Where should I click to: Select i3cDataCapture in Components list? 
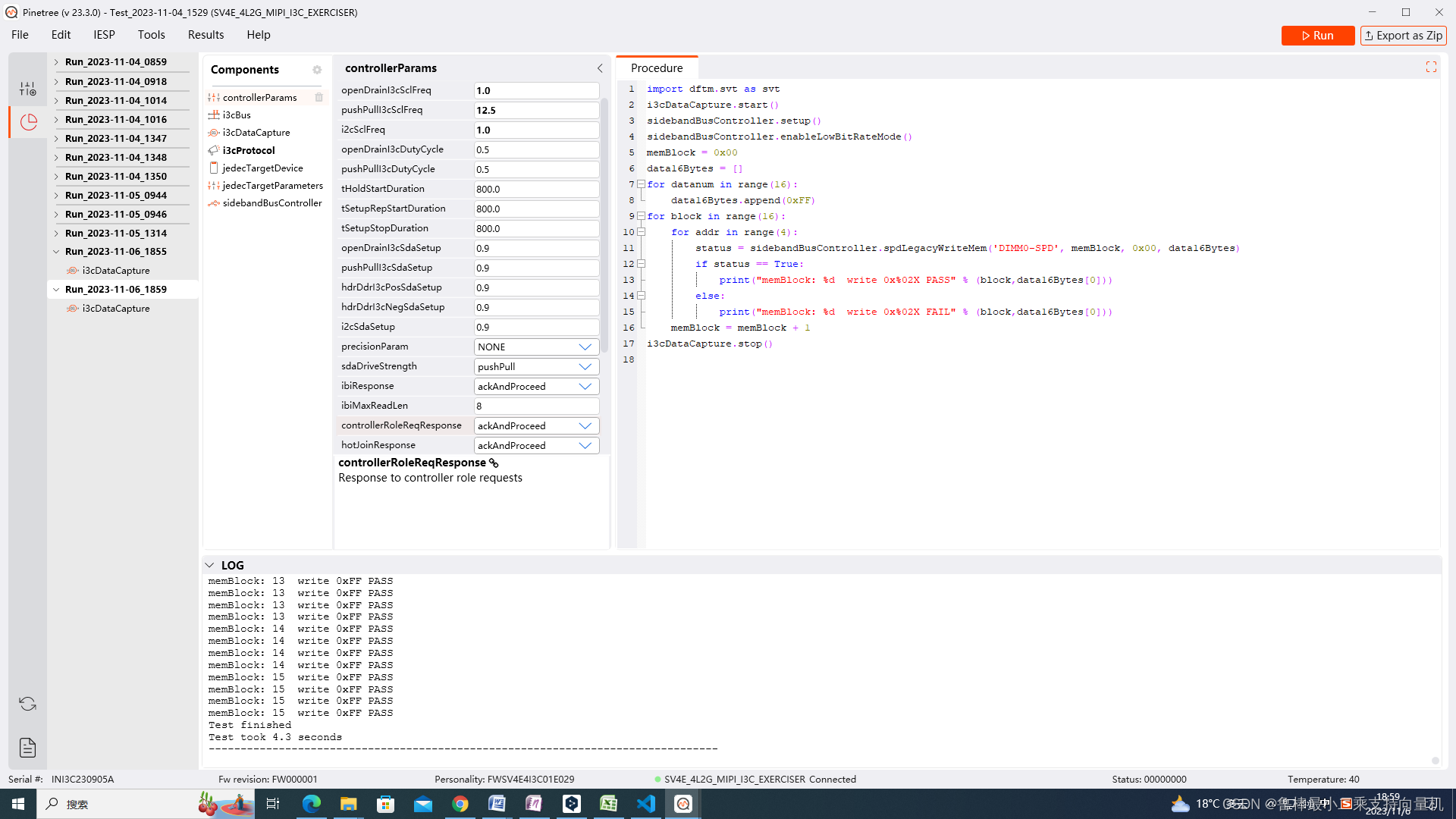(256, 132)
